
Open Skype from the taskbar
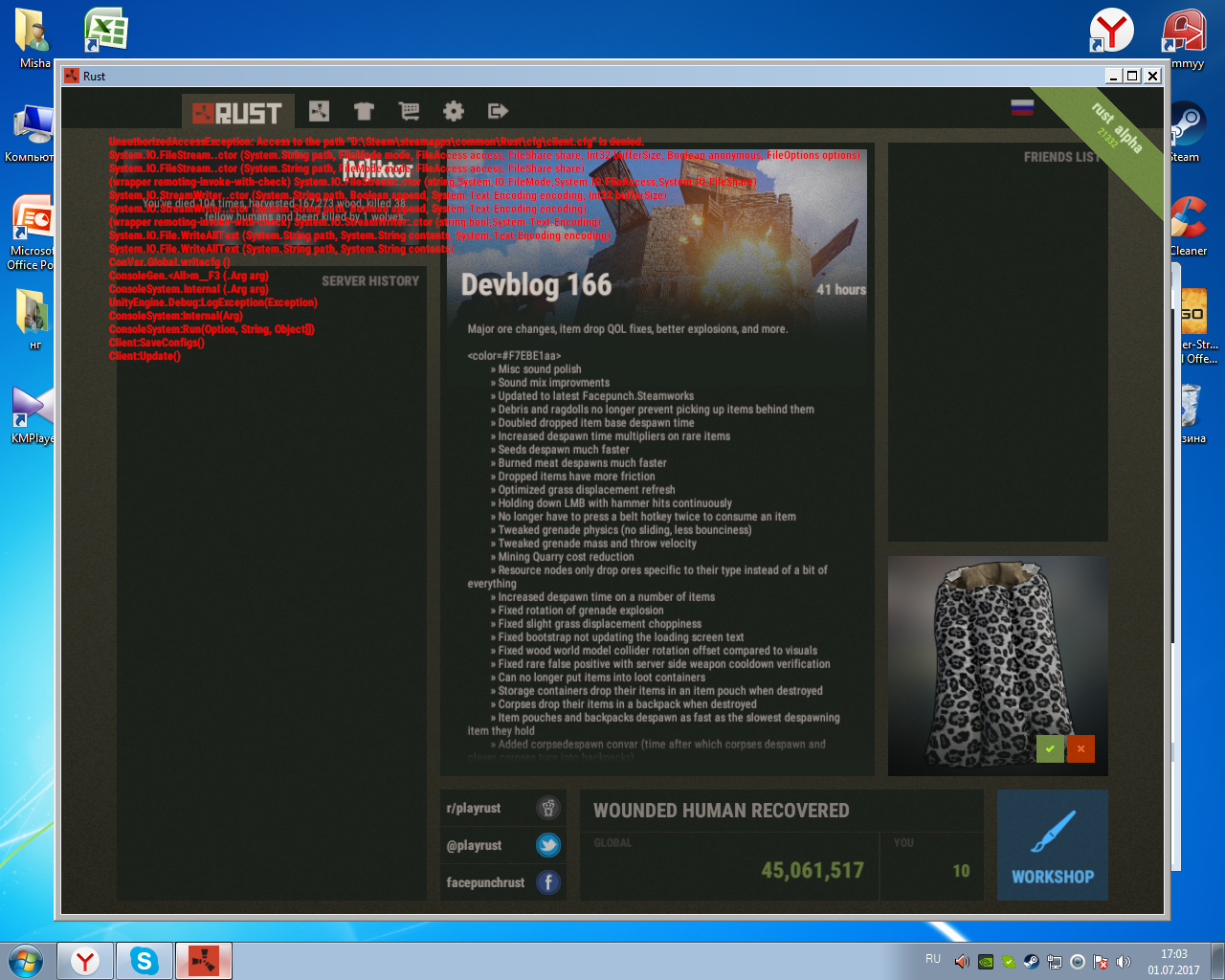pyautogui.click(x=145, y=961)
